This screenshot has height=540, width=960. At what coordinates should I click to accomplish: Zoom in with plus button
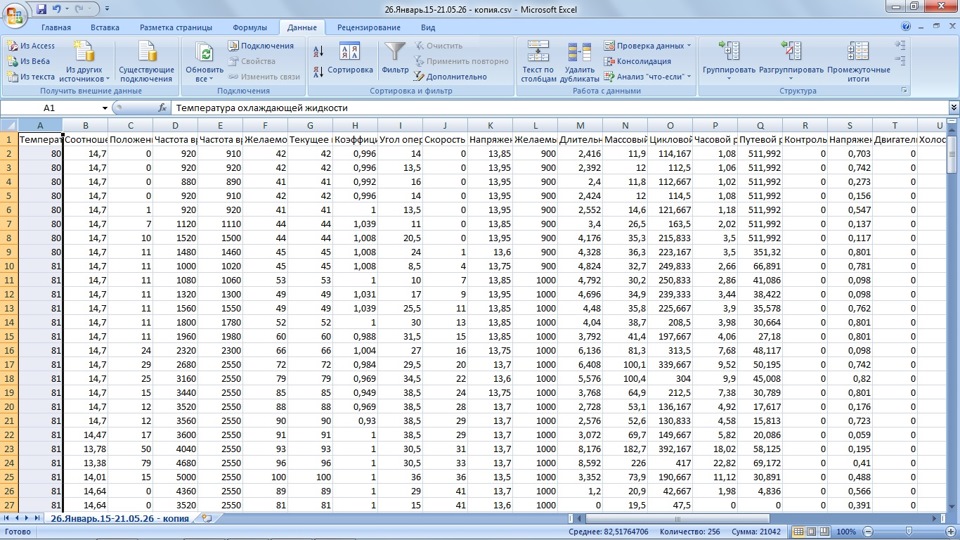pos(951,531)
